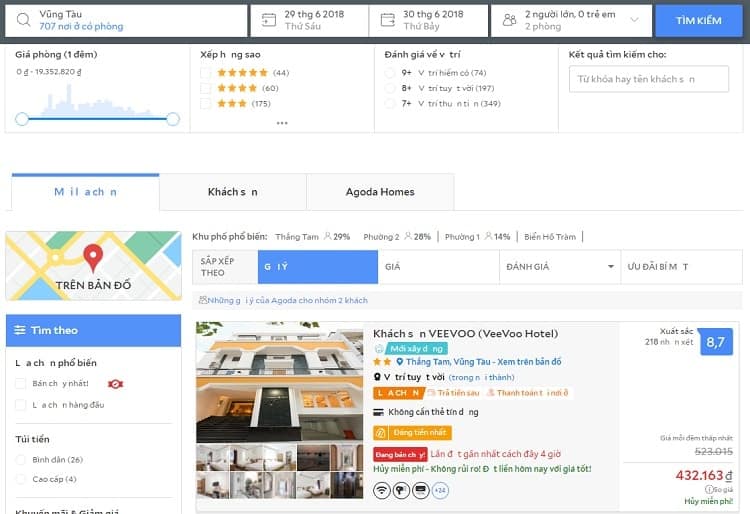Open the Biển Hồ Tràm neighborhood link
750x514 pixels.
550,237
